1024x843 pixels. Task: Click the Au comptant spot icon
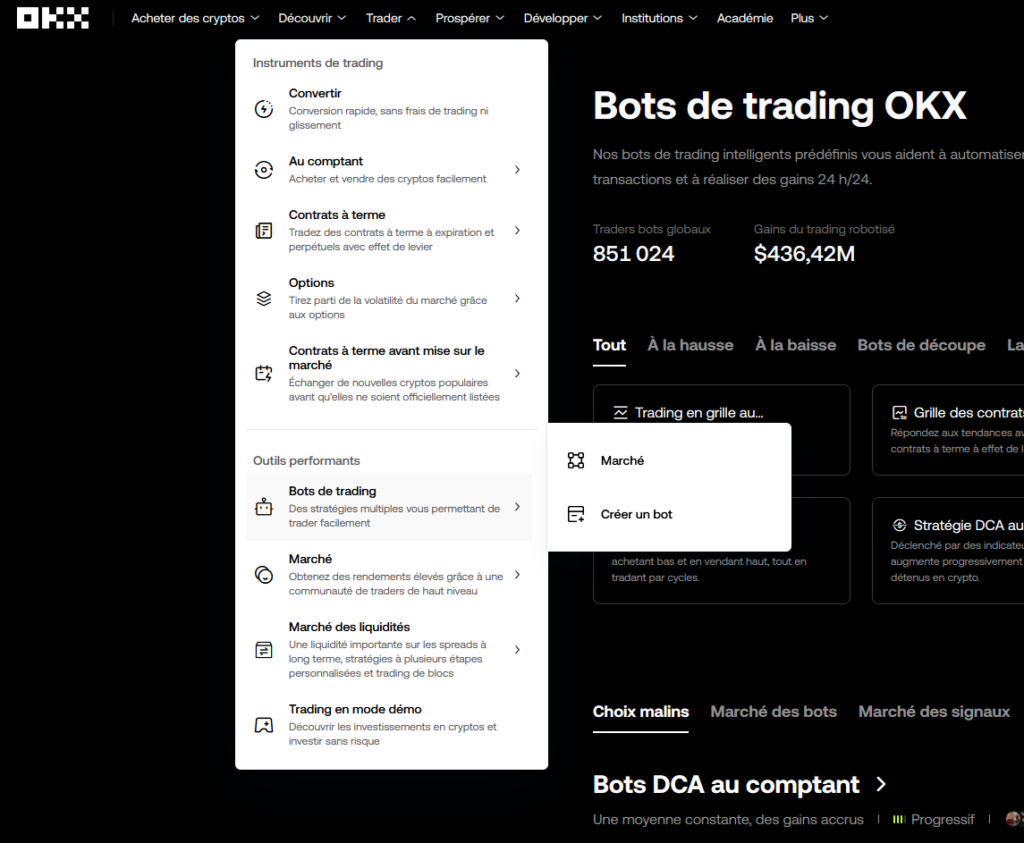click(264, 170)
